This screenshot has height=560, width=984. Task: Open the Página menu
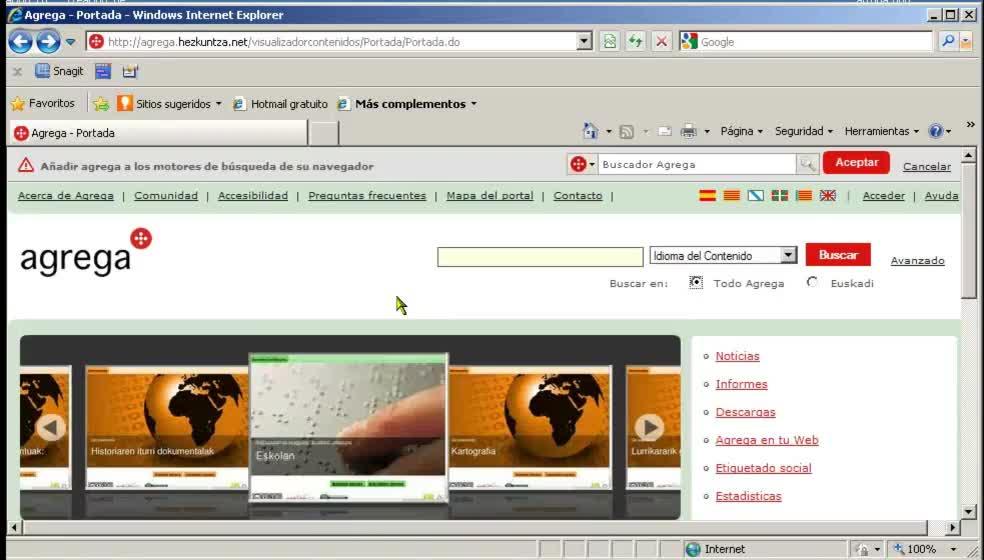(x=741, y=131)
